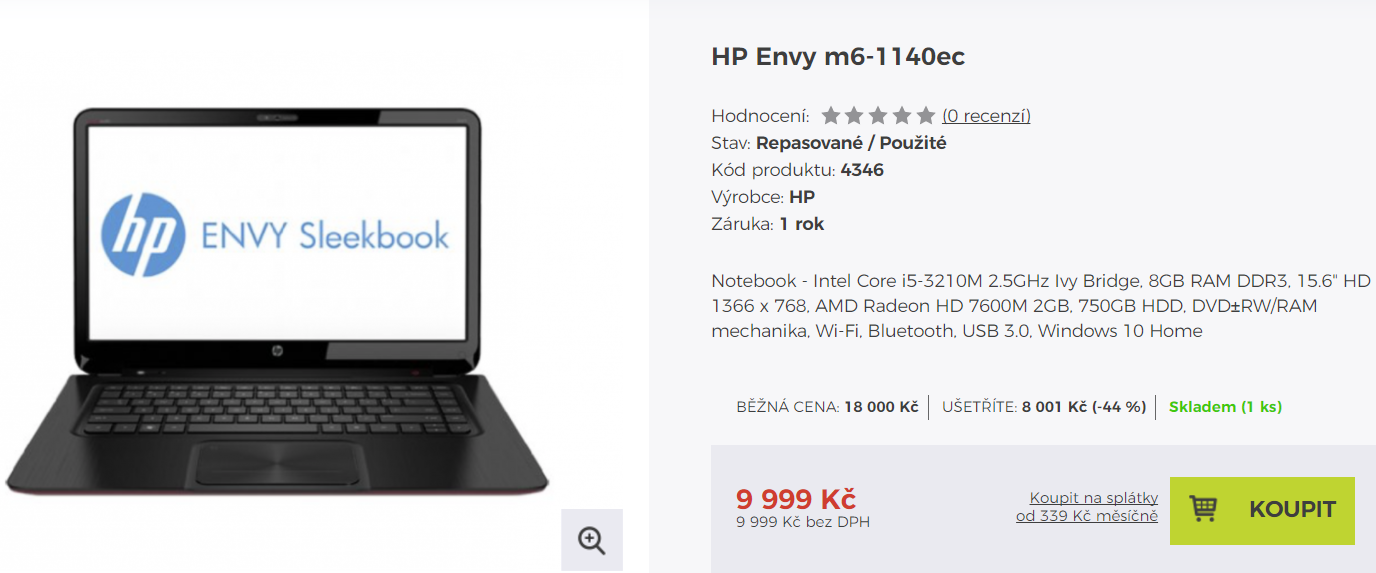Select the fourth rating star
This screenshot has width=1376, height=573.
tap(902, 115)
